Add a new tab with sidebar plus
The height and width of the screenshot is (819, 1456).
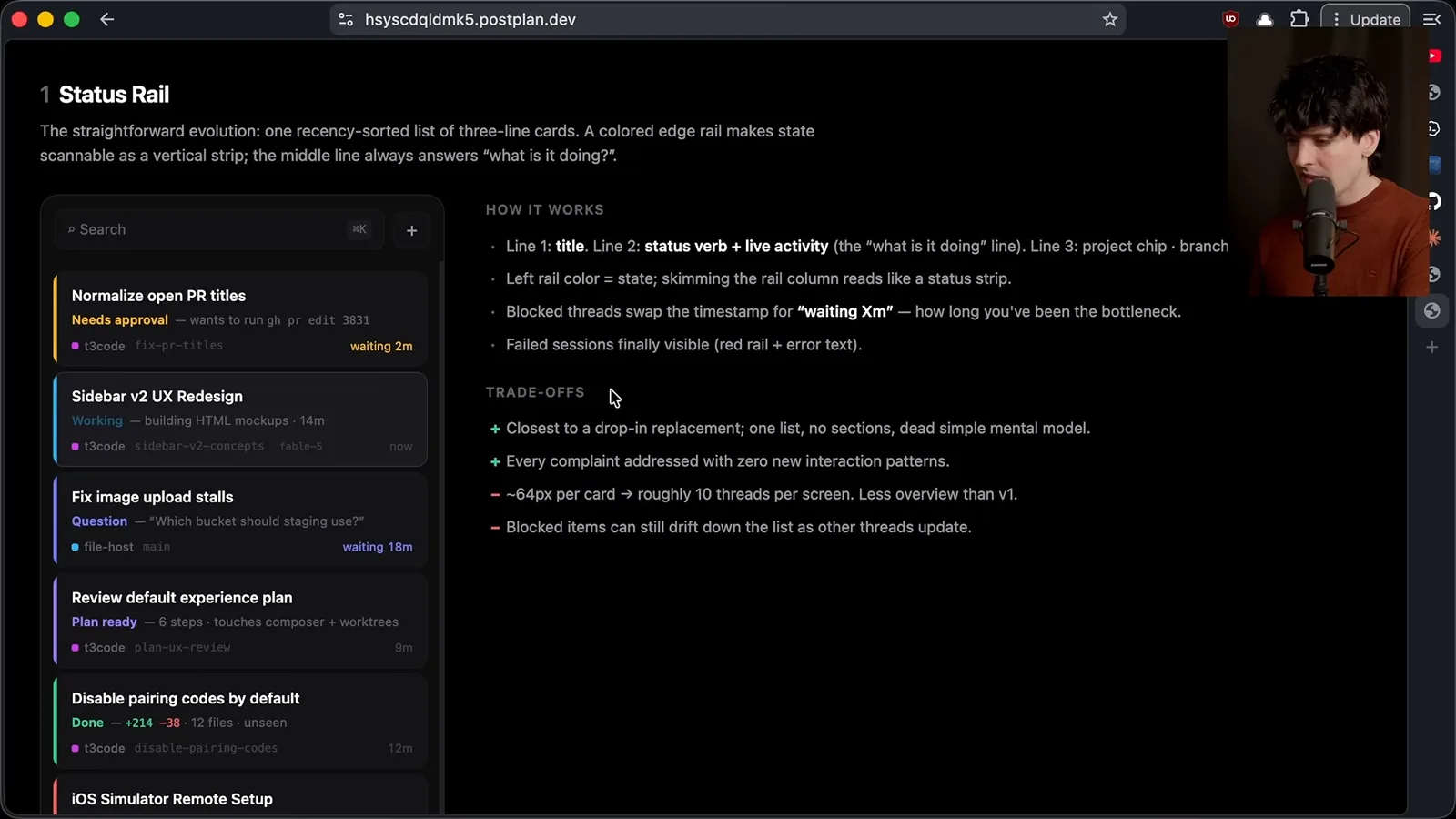[1432, 348]
